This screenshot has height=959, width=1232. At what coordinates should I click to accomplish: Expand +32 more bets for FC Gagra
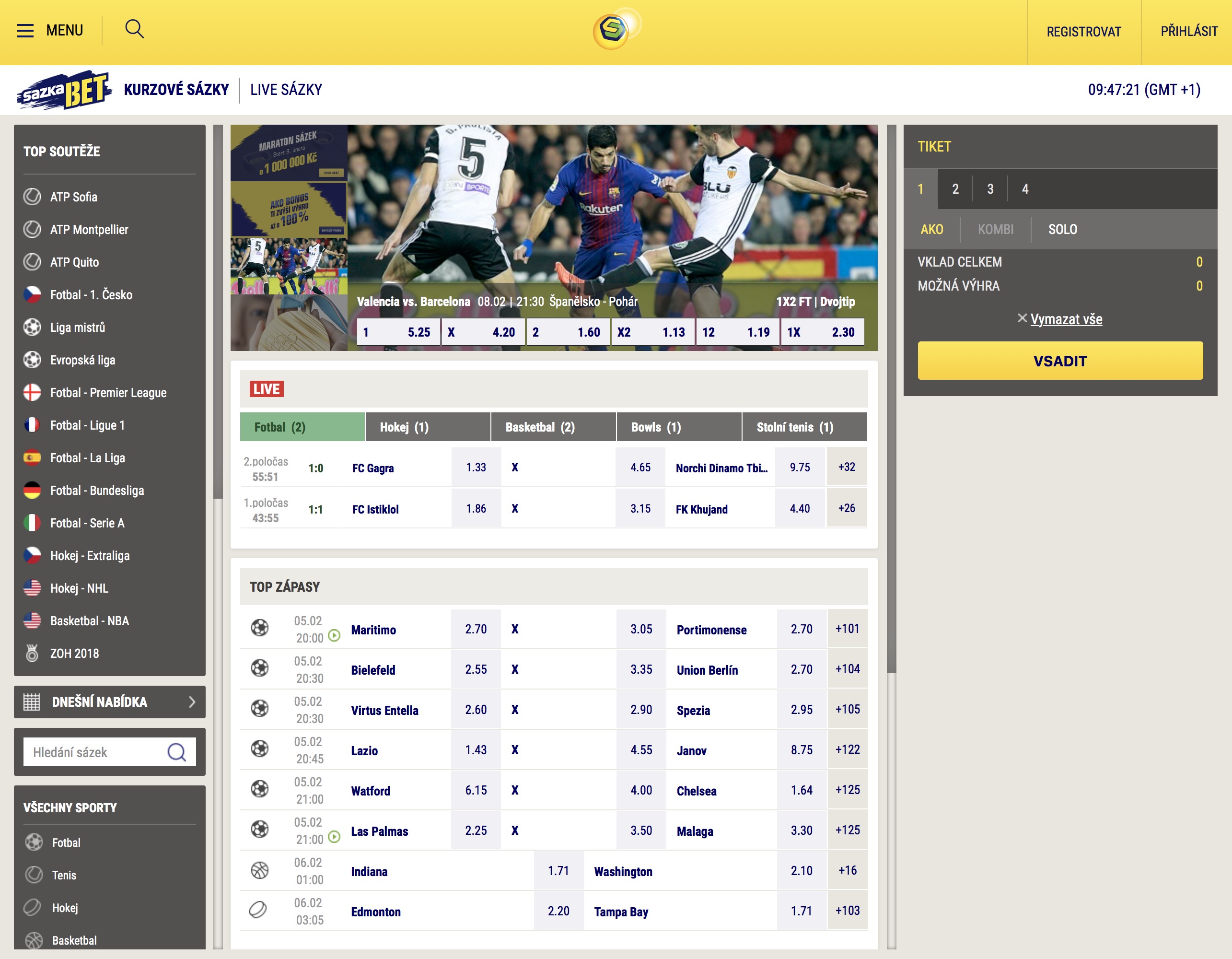tap(846, 467)
